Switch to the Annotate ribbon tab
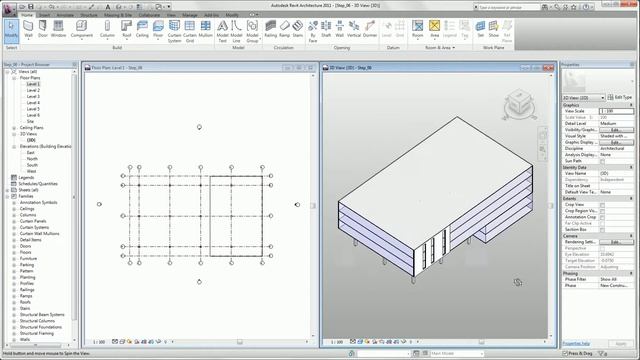The height and width of the screenshot is (360, 640). (x=65, y=15)
